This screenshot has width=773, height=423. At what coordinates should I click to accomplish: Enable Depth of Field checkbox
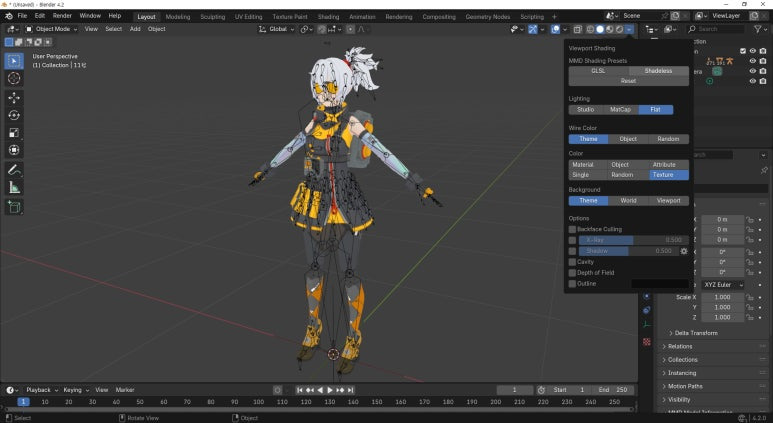click(572, 273)
